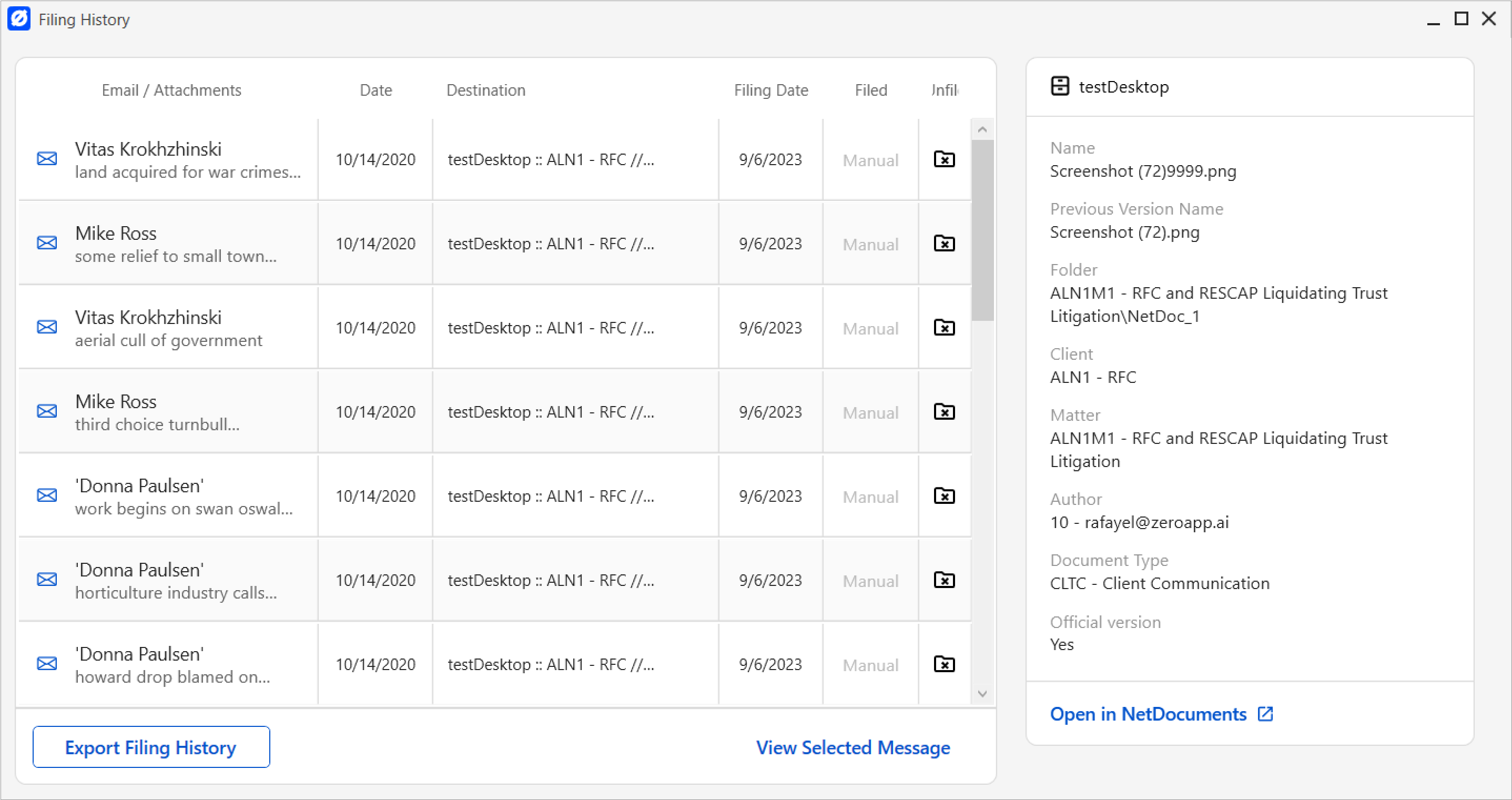This screenshot has height=800, width=1512.
Task: Click the testDesktop repository icon in details panel
Action: pos(1060,86)
